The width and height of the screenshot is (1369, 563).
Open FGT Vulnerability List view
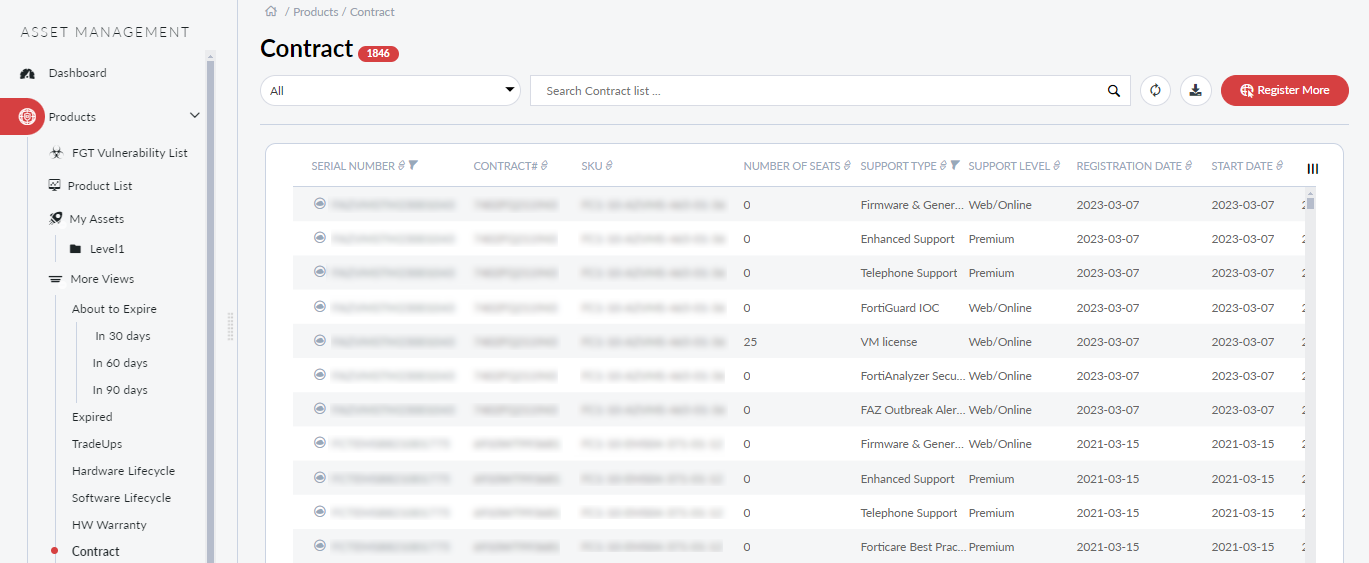point(129,153)
